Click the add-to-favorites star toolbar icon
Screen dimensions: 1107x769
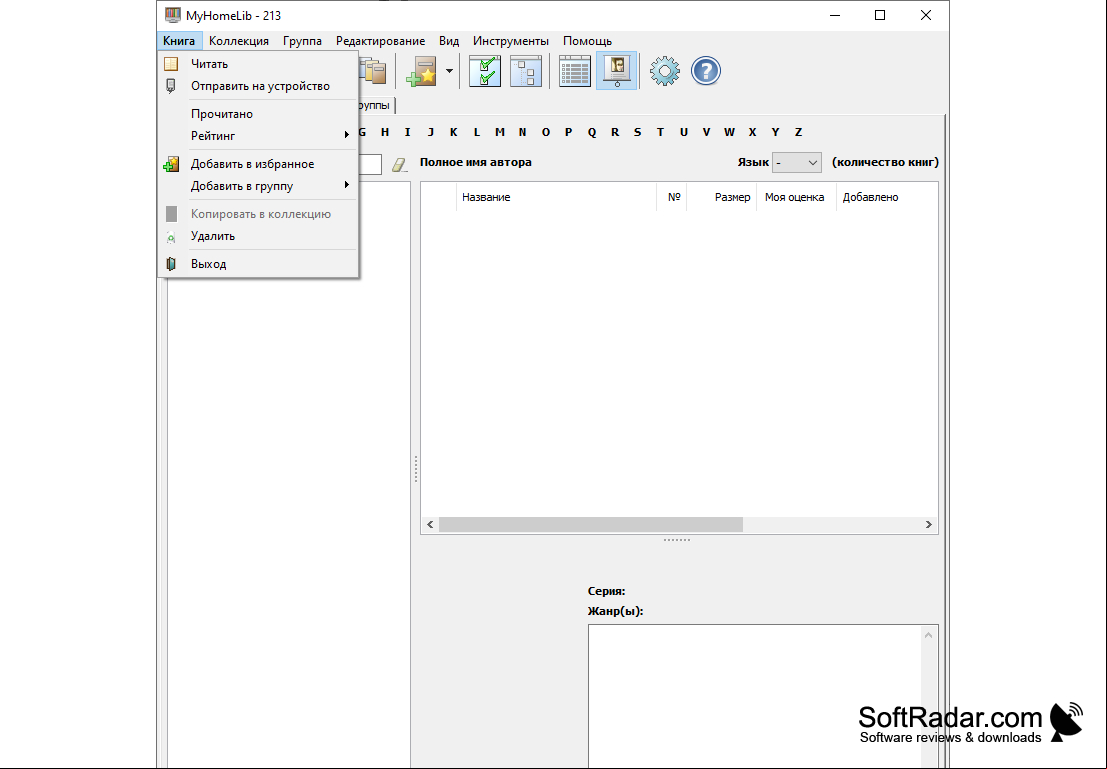[x=422, y=71]
